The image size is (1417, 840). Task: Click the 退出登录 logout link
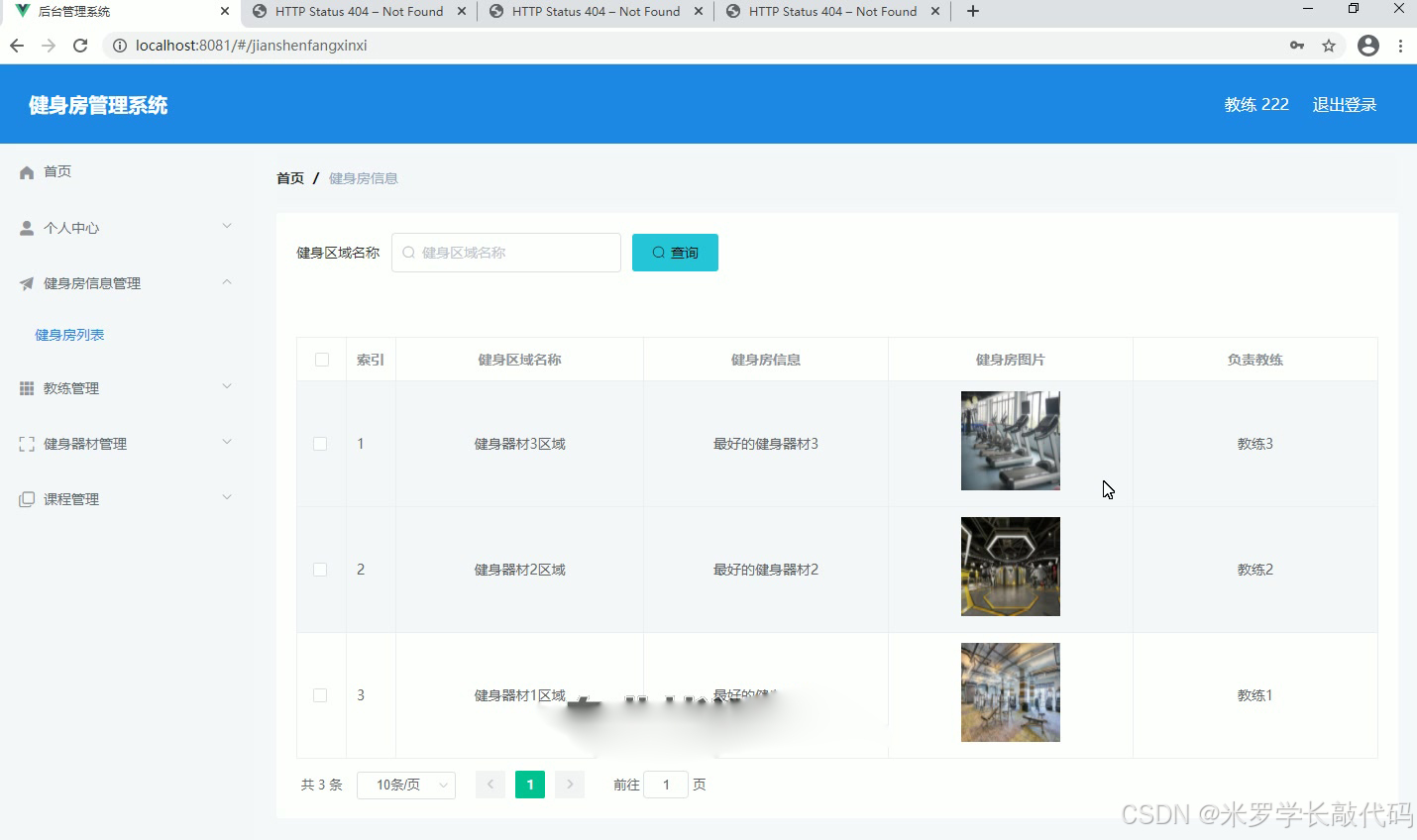[x=1345, y=104]
